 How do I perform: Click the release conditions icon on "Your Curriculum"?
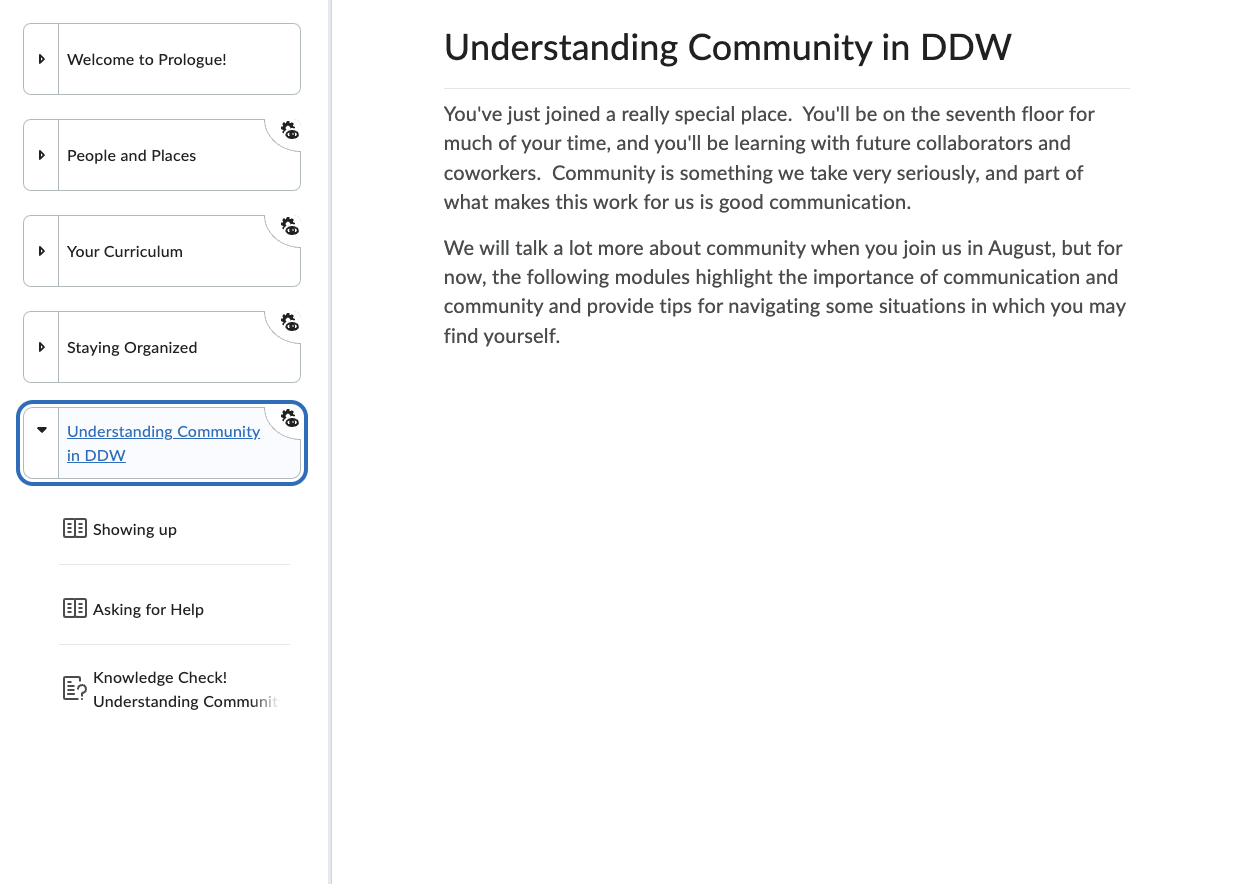click(289, 227)
